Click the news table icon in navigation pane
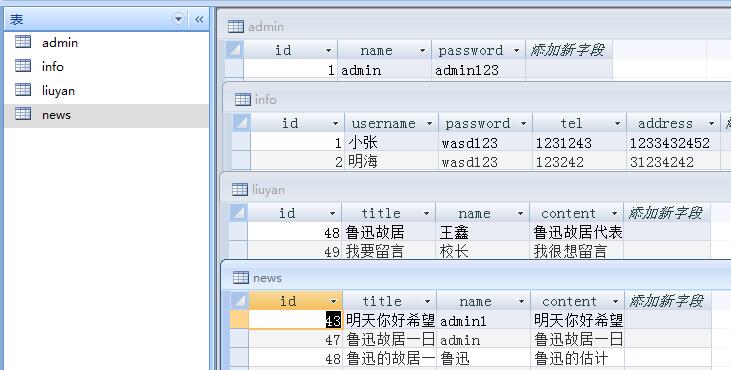Screen dimensions: 731x370 tap(23, 114)
